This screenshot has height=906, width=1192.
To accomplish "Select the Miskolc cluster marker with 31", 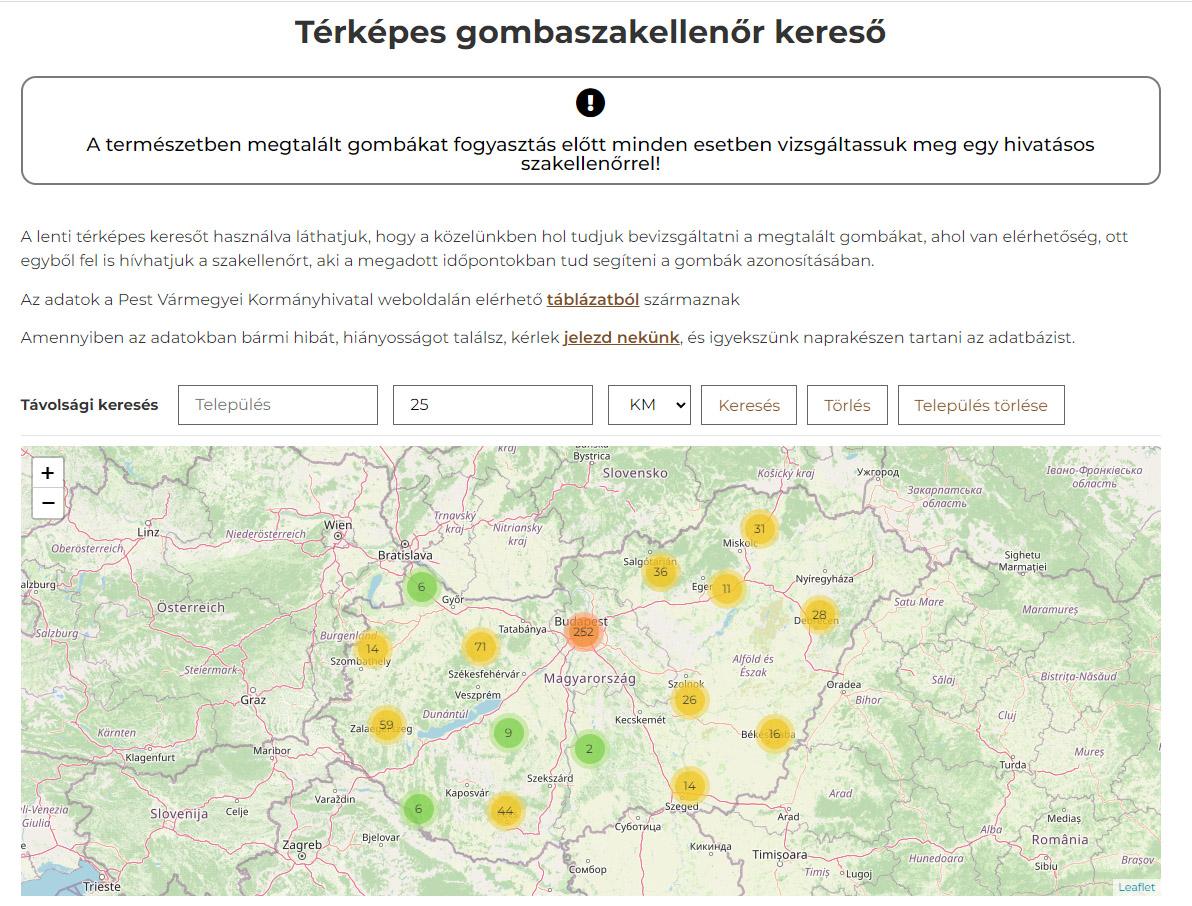I will click(759, 529).
